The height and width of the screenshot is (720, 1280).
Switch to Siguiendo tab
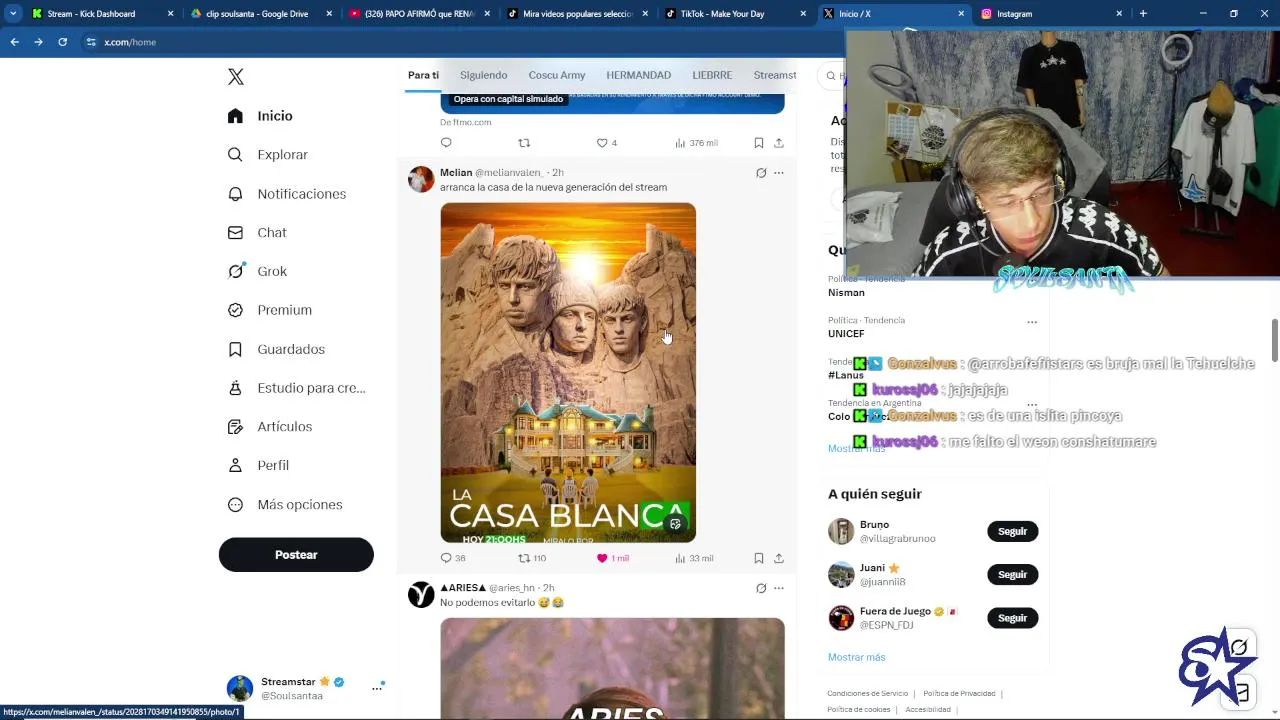tap(483, 76)
